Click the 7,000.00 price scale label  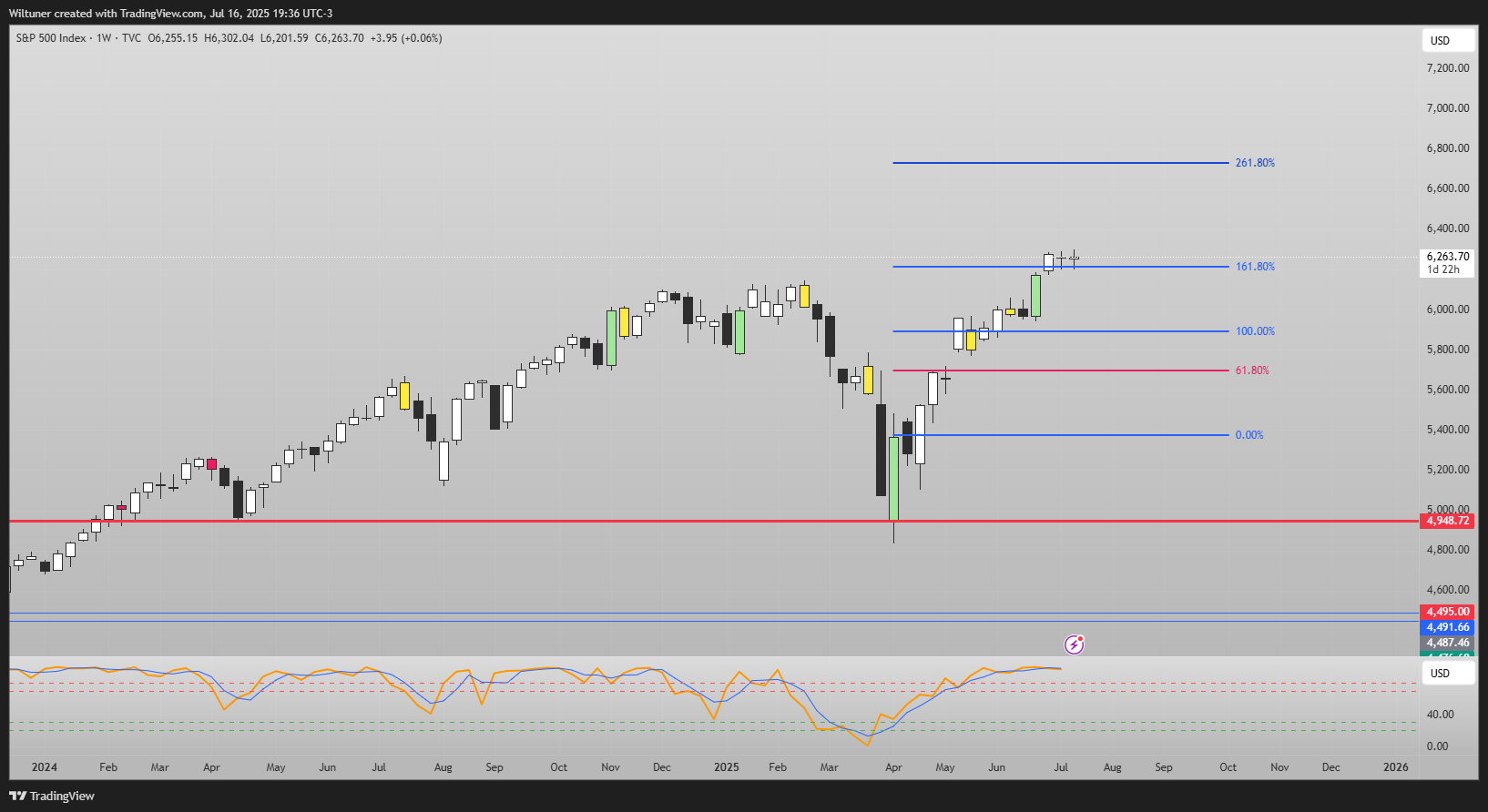(x=1448, y=108)
